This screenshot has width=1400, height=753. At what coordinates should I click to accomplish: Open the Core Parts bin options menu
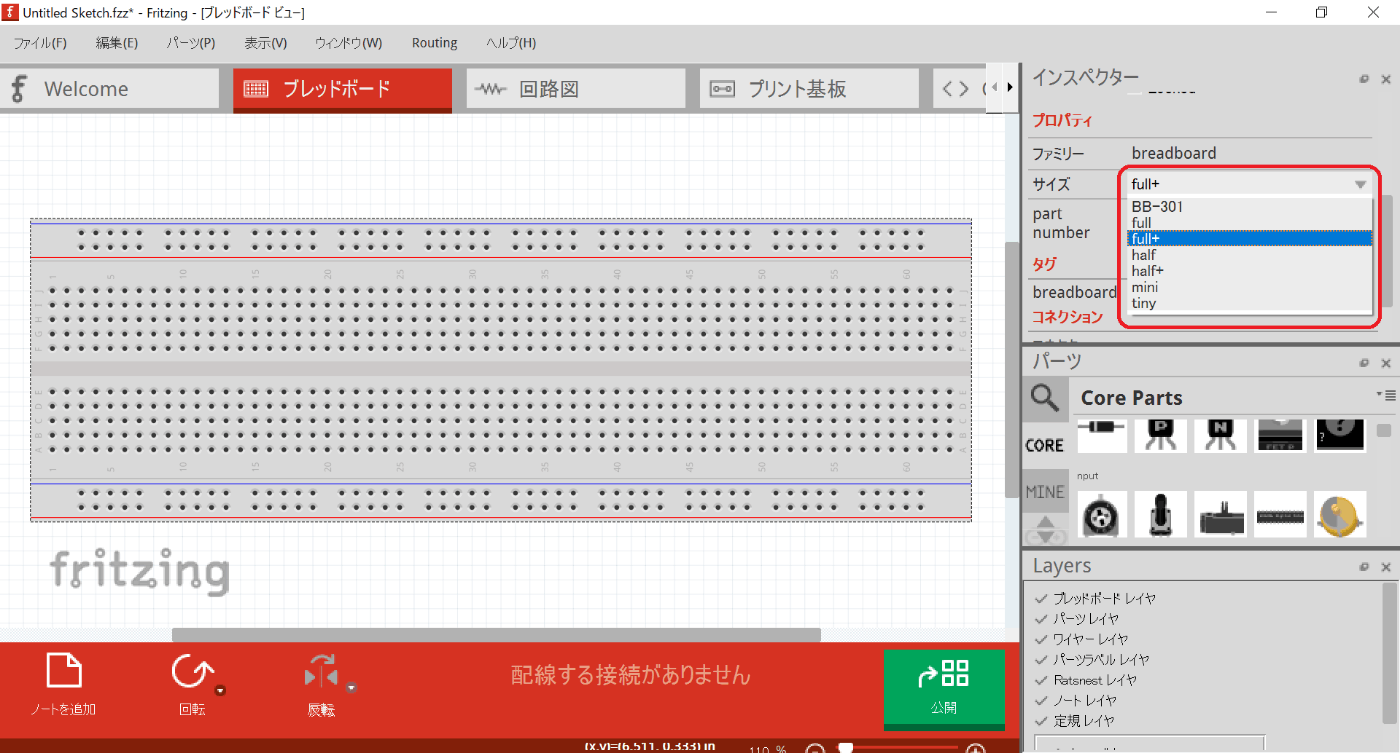(1385, 395)
